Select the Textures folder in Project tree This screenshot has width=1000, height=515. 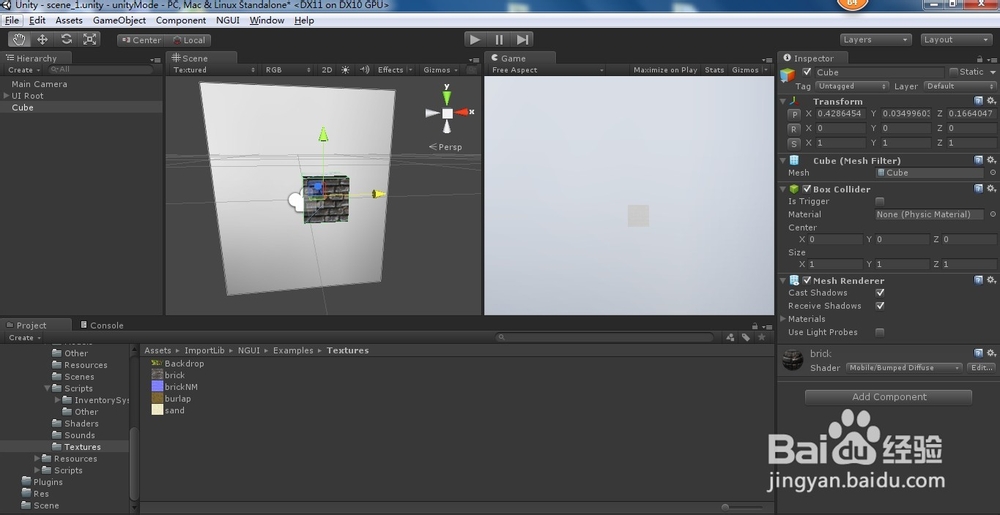tap(82, 447)
